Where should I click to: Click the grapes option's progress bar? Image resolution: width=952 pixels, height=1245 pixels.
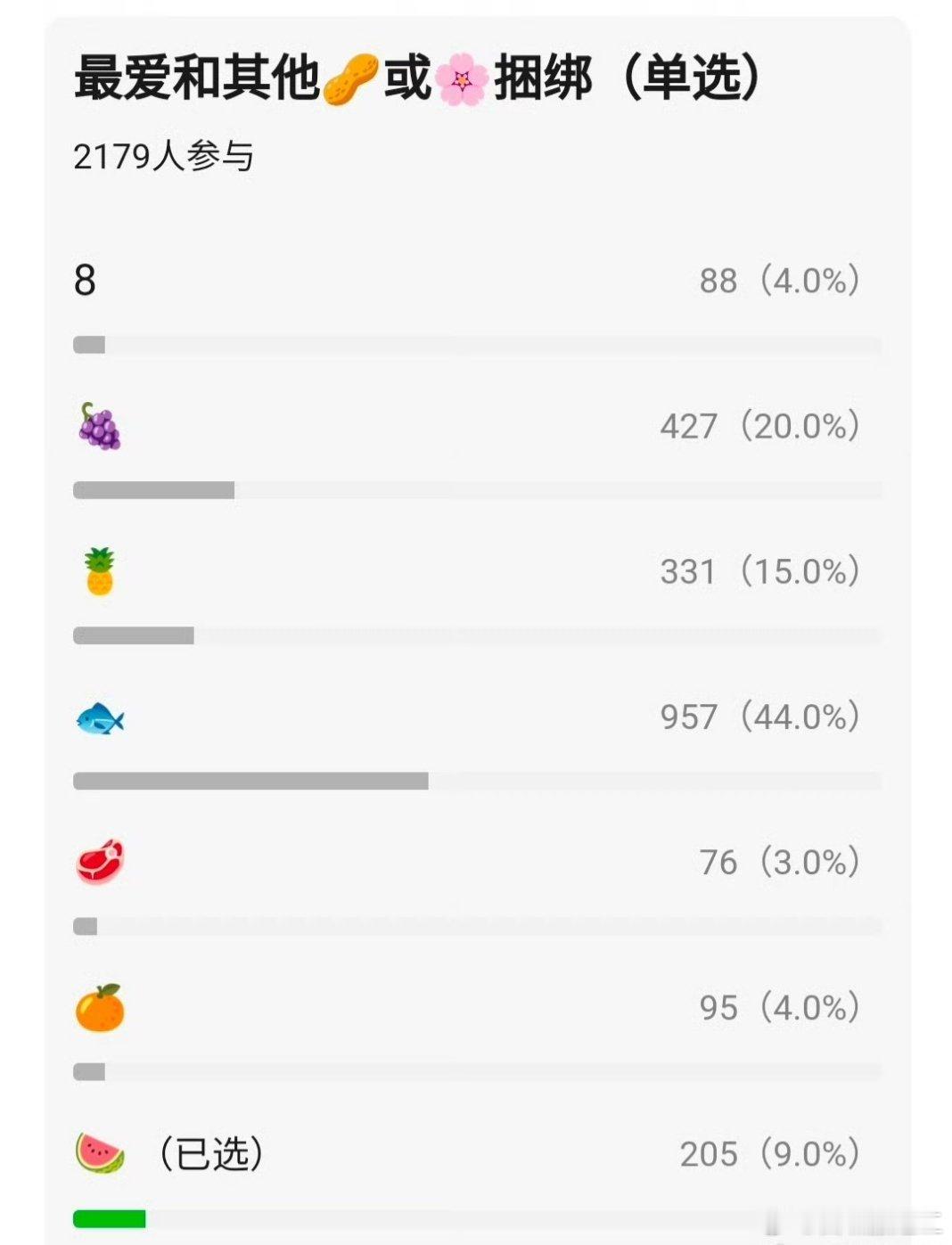coord(153,490)
